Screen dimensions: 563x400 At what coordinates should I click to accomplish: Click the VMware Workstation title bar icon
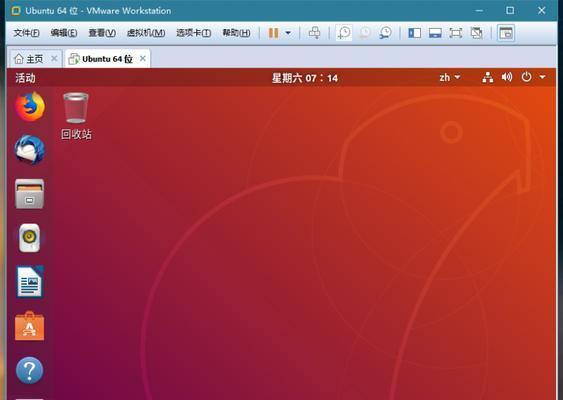click(x=16, y=11)
